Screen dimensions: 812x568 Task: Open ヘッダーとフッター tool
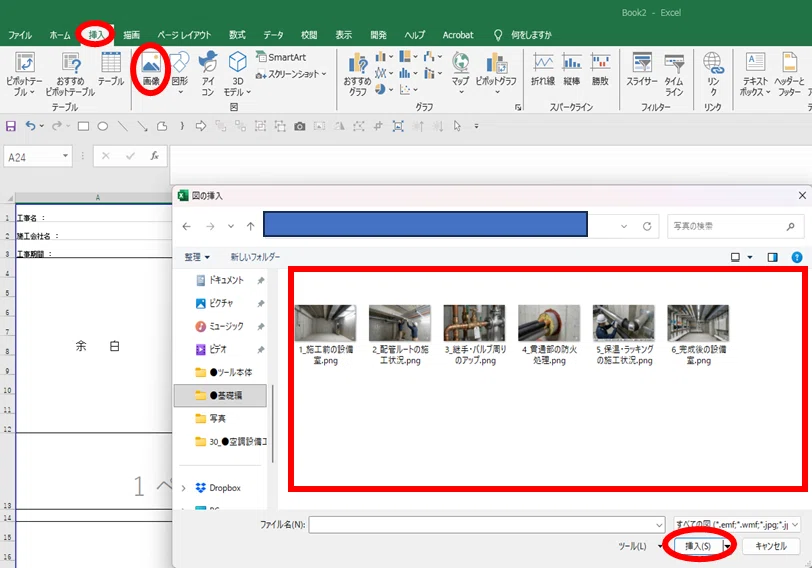pyautogui.click(x=789, y=74)
